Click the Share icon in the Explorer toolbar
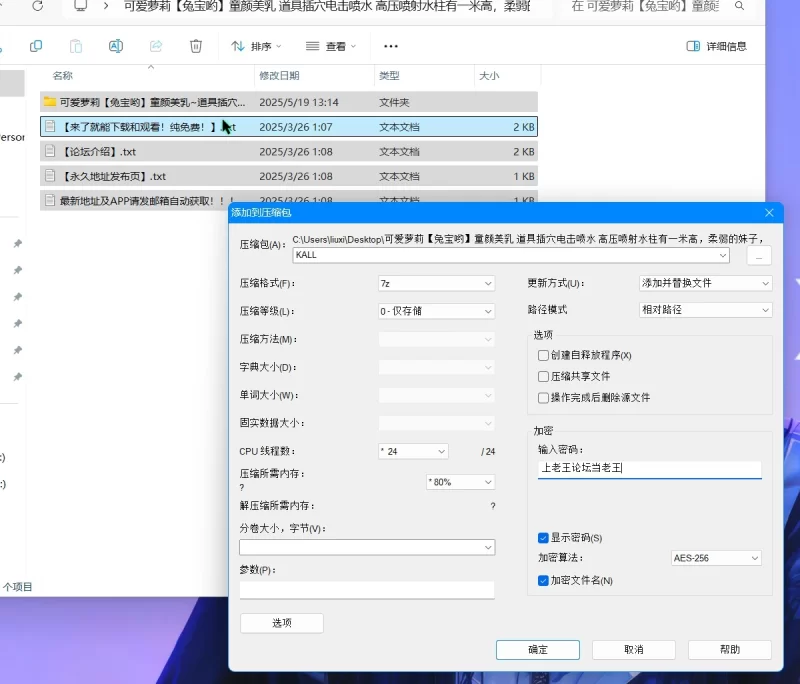Viewport: 800px width, 684px height. (x=156, y=46)
